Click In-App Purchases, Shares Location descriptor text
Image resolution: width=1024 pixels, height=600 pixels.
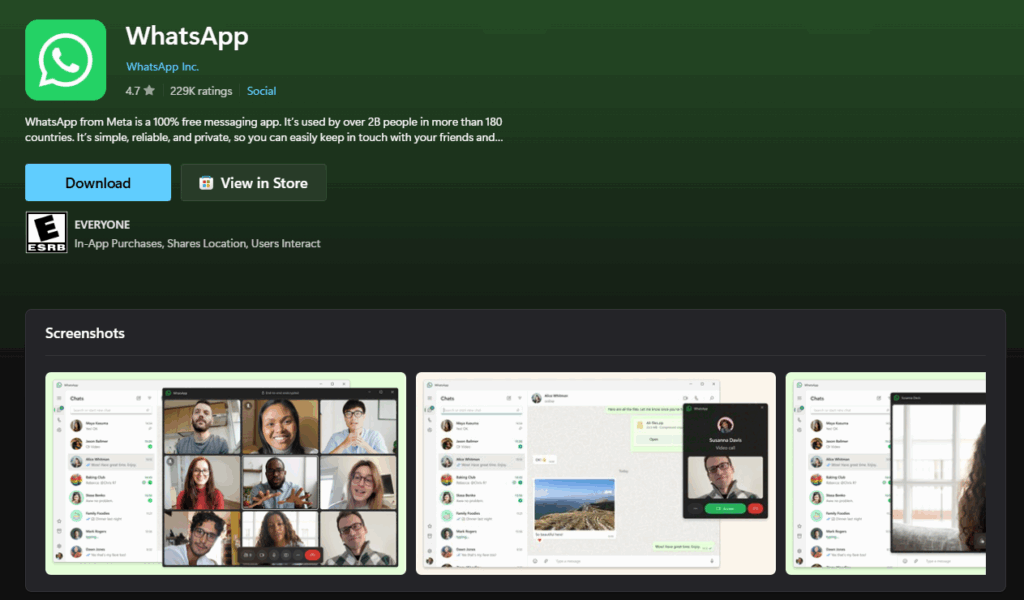[x=197, y=244]
